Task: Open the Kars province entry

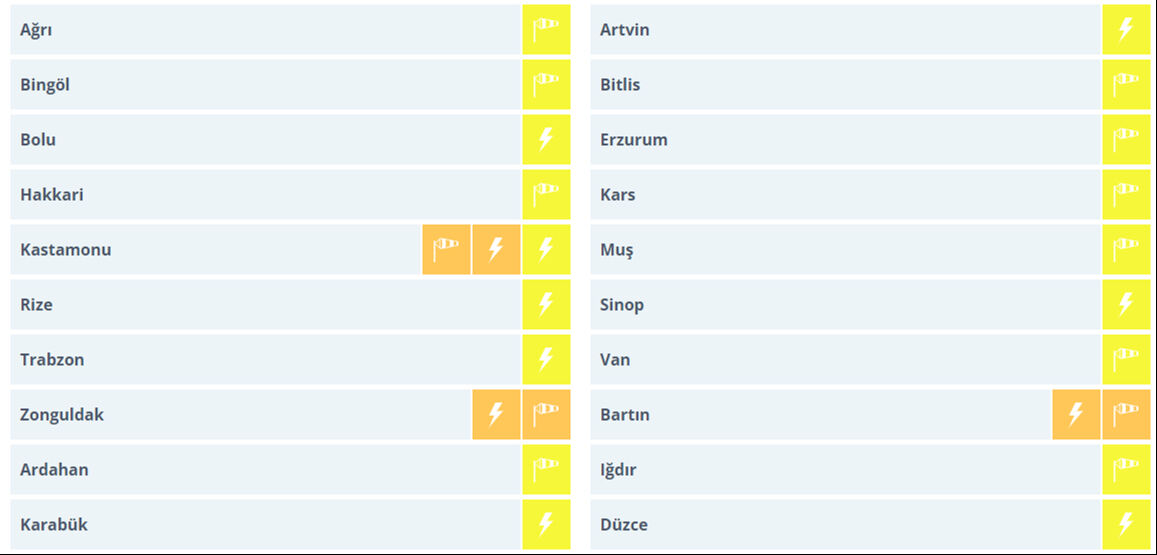Action: (618, 195)
